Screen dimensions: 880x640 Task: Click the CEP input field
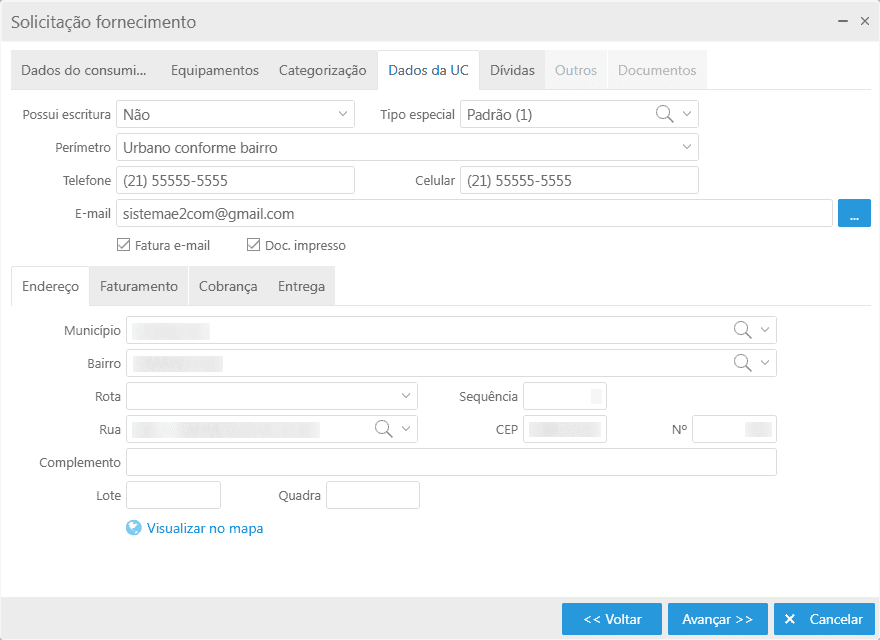[x=565, y=429]
